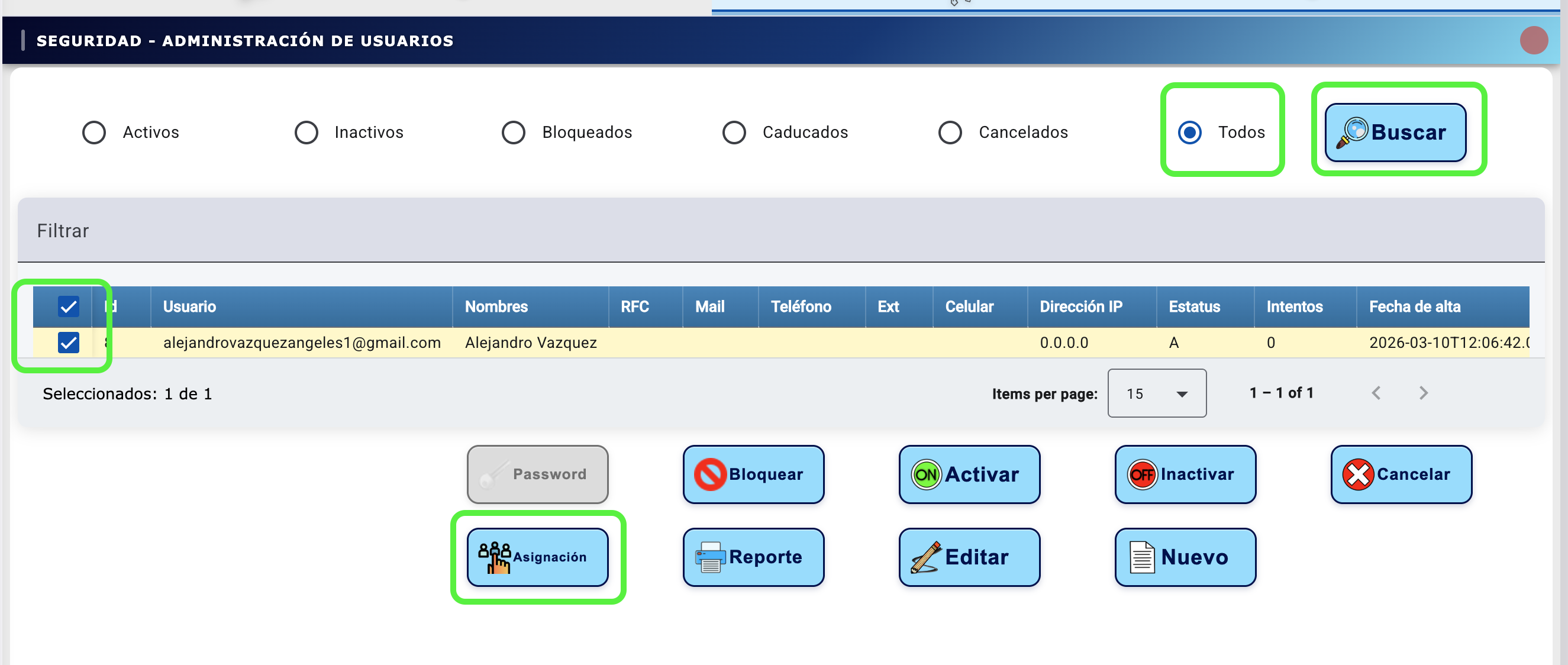The height and width of the screenshot is (665, 1568).
Task: Uncheck the Alejandro Vazquez row checkbox
Action: pyautogui.click(x=69, y=343)
